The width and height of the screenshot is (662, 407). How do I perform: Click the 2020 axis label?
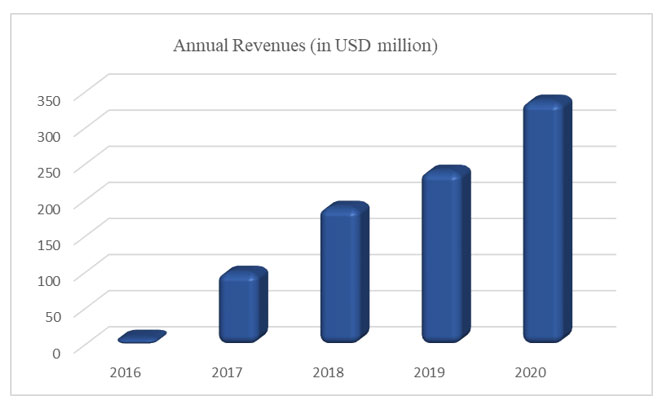click(x=531, y=372)
